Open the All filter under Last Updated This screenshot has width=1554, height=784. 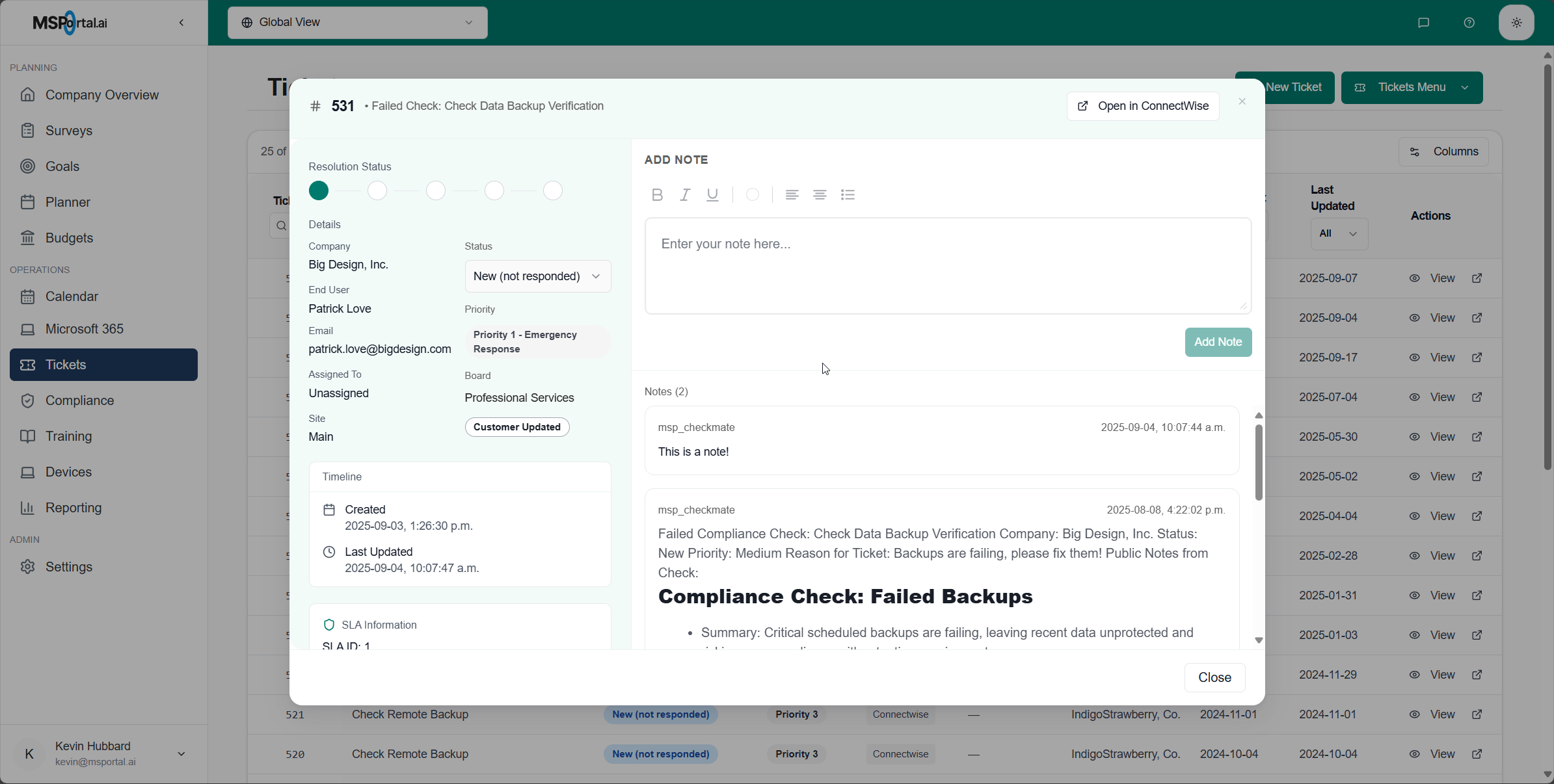1338,233
